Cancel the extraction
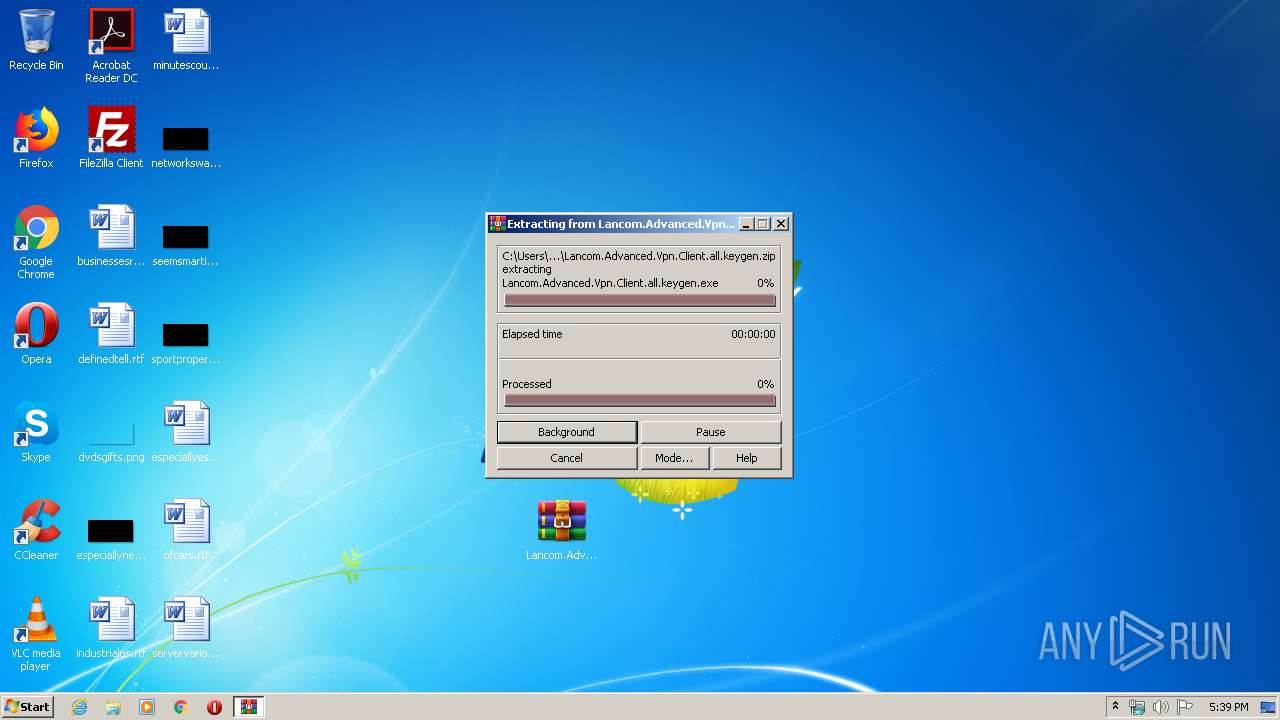Image resolution: width=1280 pixels, height=720 pixels. (x=567, y=458)
